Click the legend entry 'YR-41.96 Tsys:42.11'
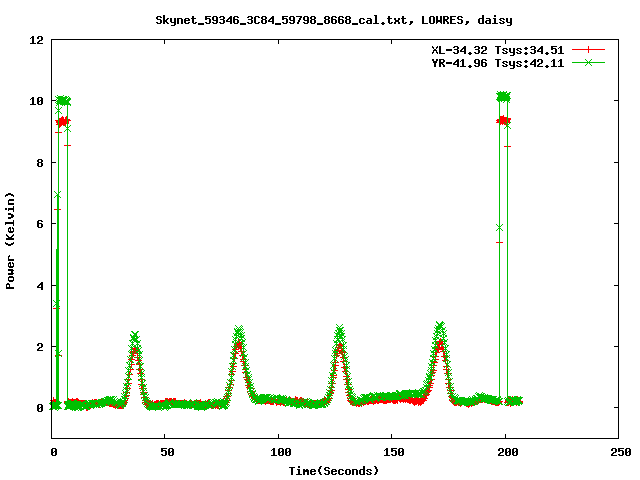This screenshot has height=480, width=640. coord(498,63)
